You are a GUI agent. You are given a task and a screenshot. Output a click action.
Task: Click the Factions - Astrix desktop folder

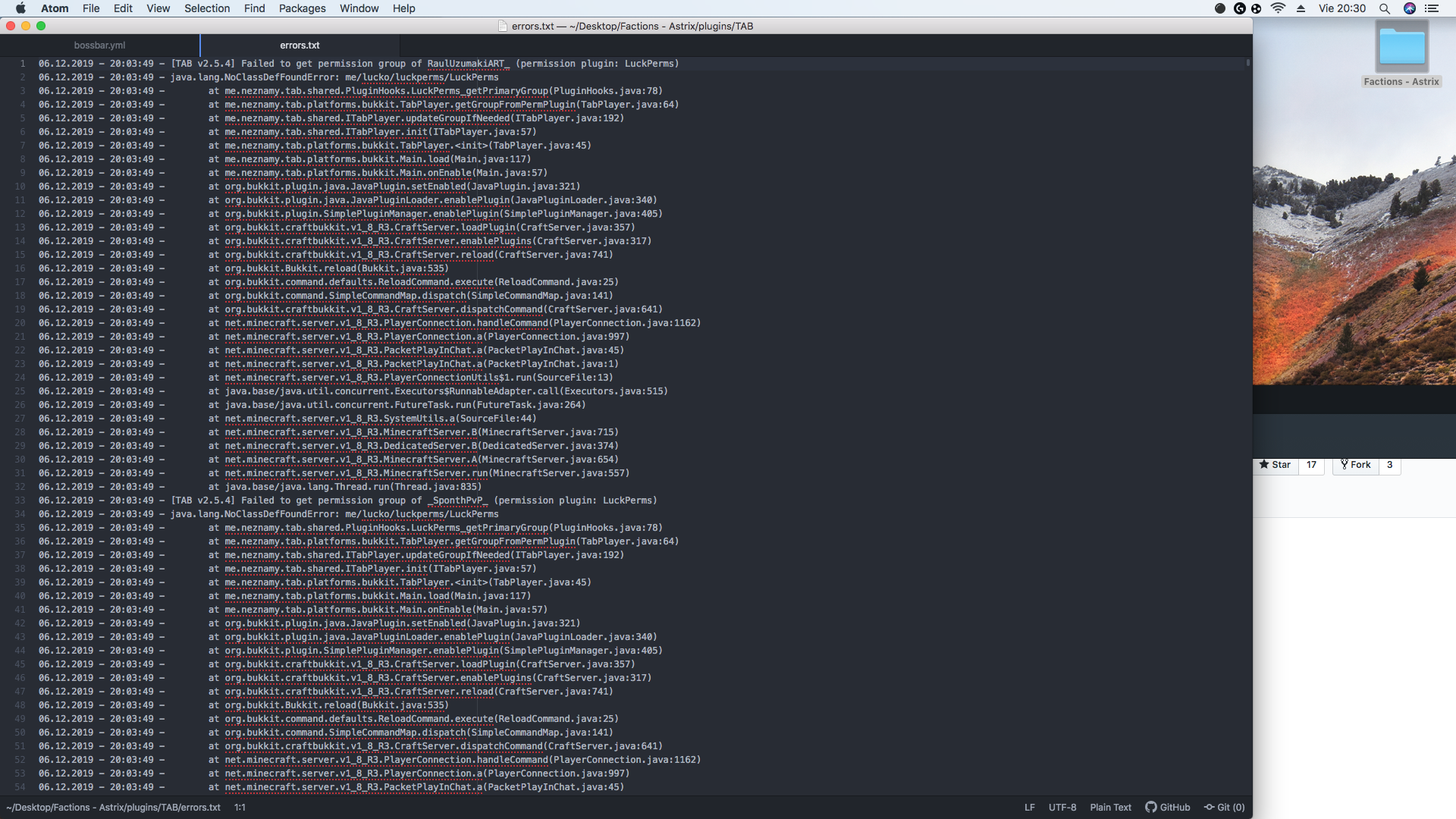point(1401,53)
